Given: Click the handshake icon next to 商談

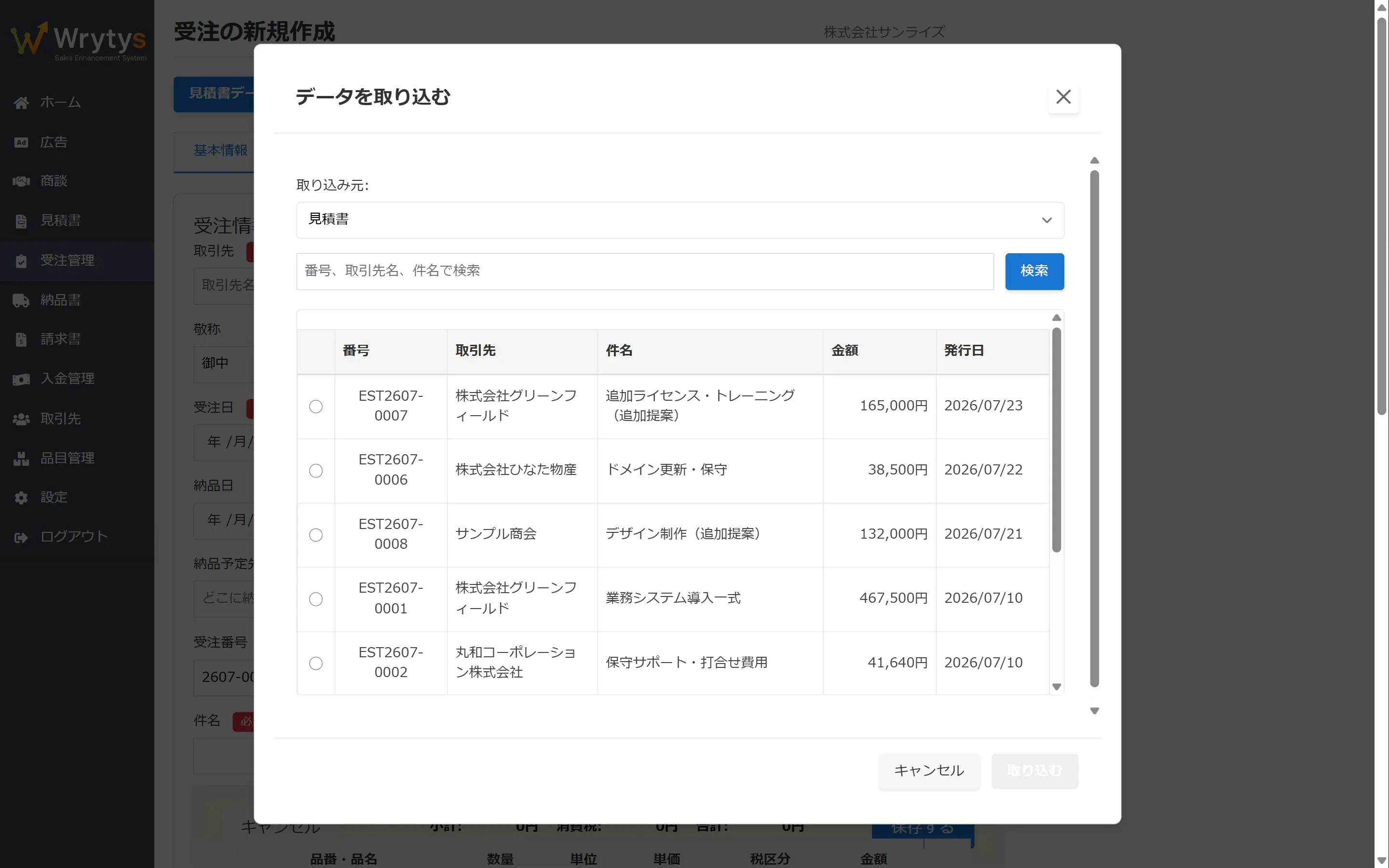Looking at the screenshot, I should tap(21, 181).
